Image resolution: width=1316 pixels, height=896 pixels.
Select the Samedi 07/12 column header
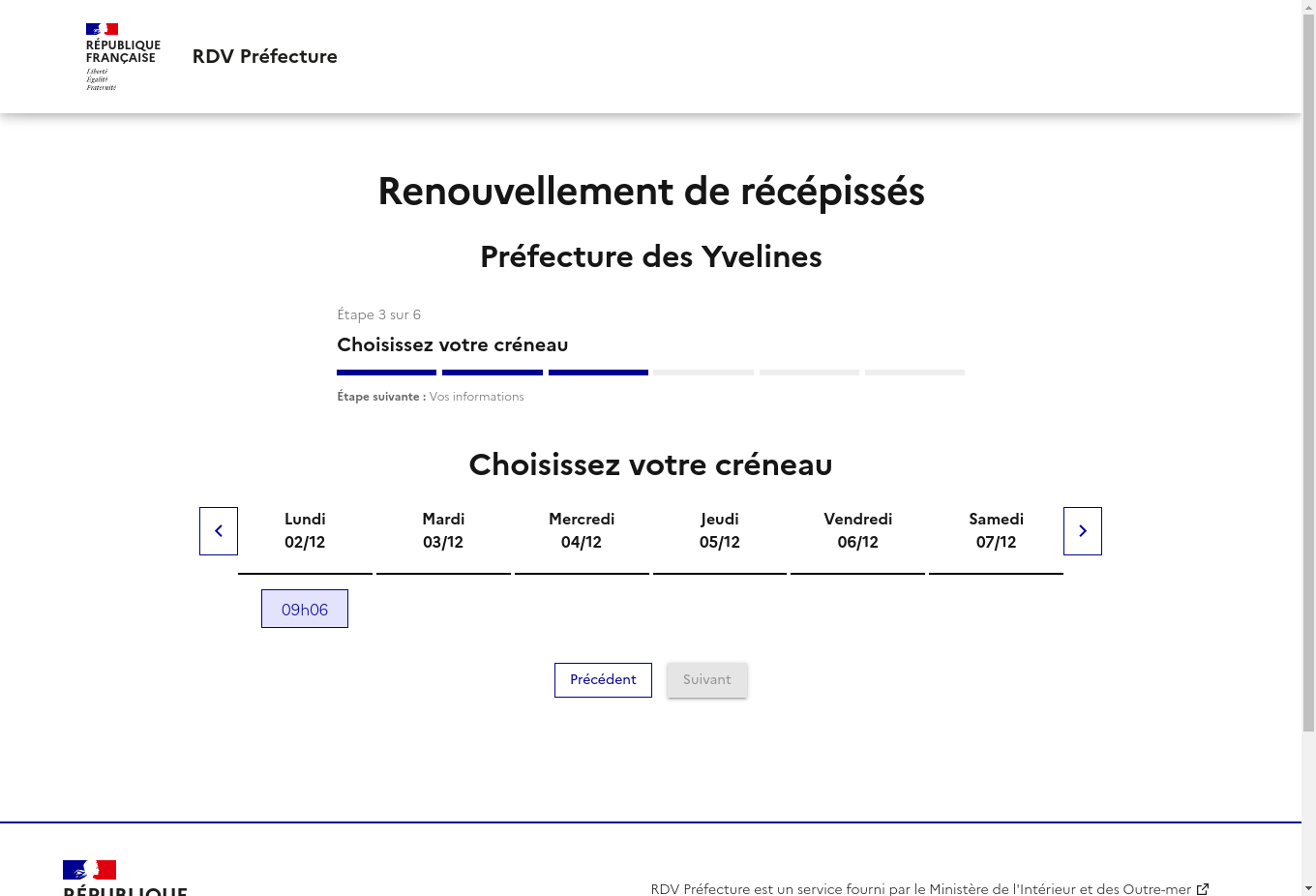(997, 531)
